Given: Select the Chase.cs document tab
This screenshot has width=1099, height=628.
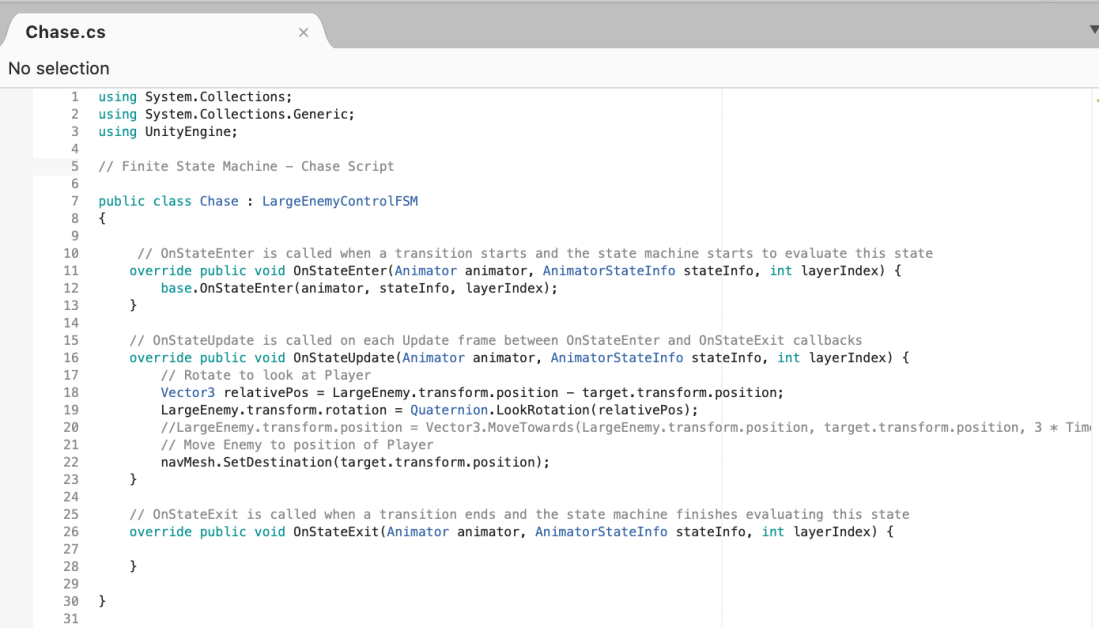Looking at the screenshot, I should click(x=66, y=32).
